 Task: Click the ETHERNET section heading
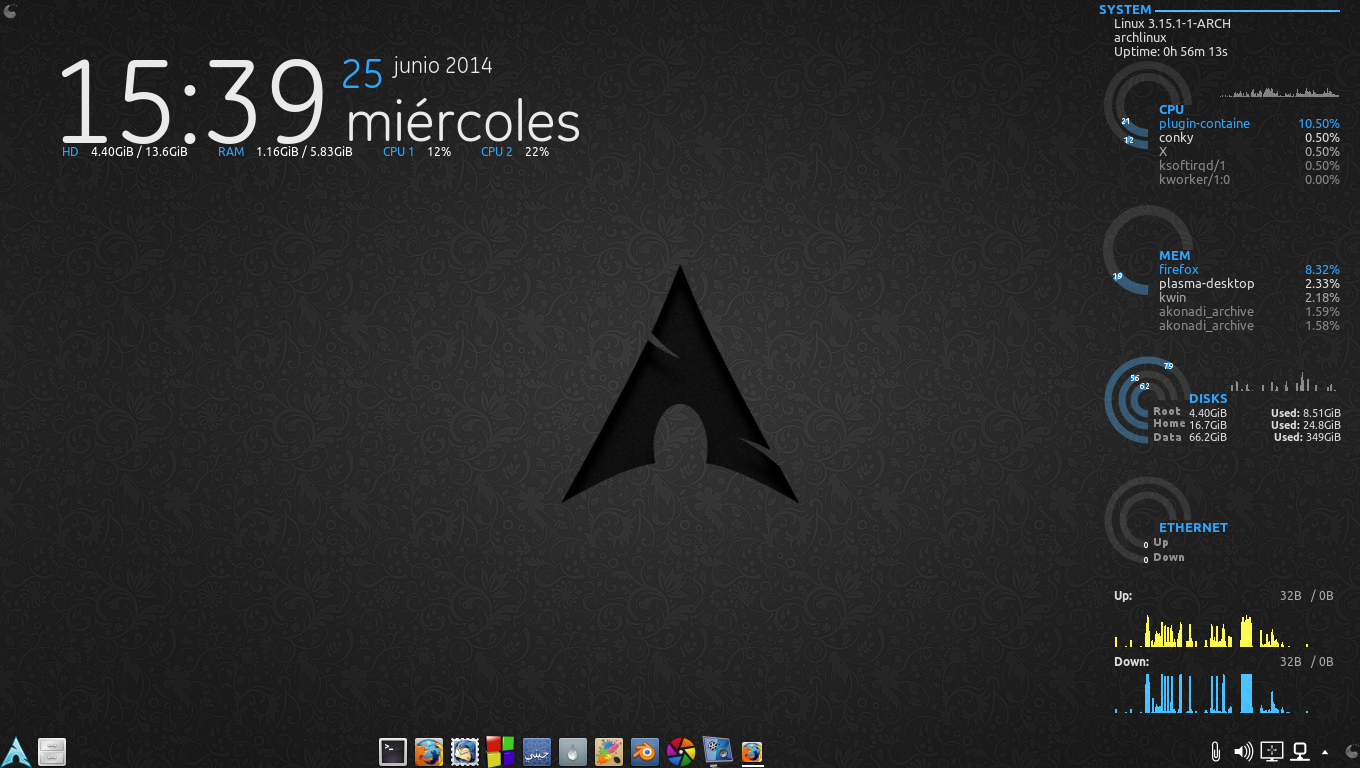tap(1193, 528)
